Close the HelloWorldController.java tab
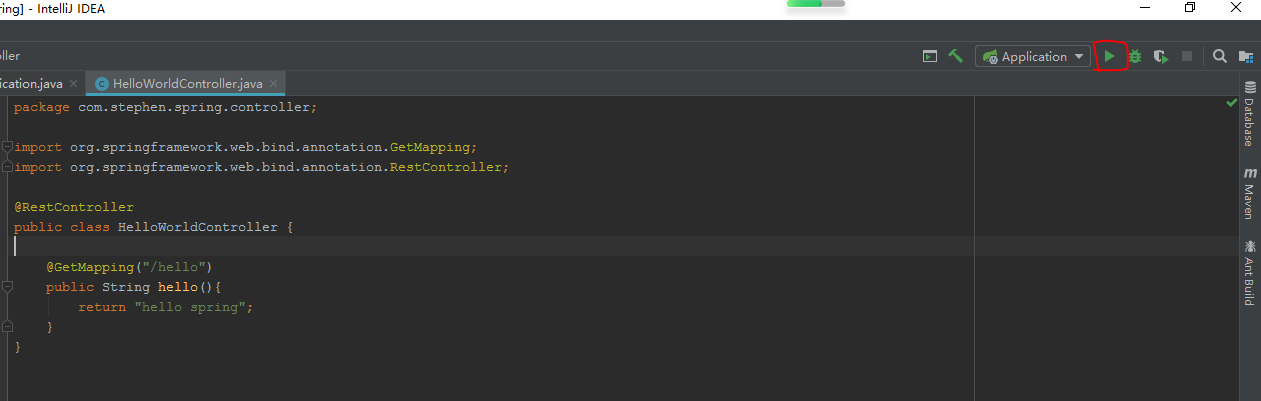Image resolution: width=1261 pixels, height=401 pixels. click(273, 83)
